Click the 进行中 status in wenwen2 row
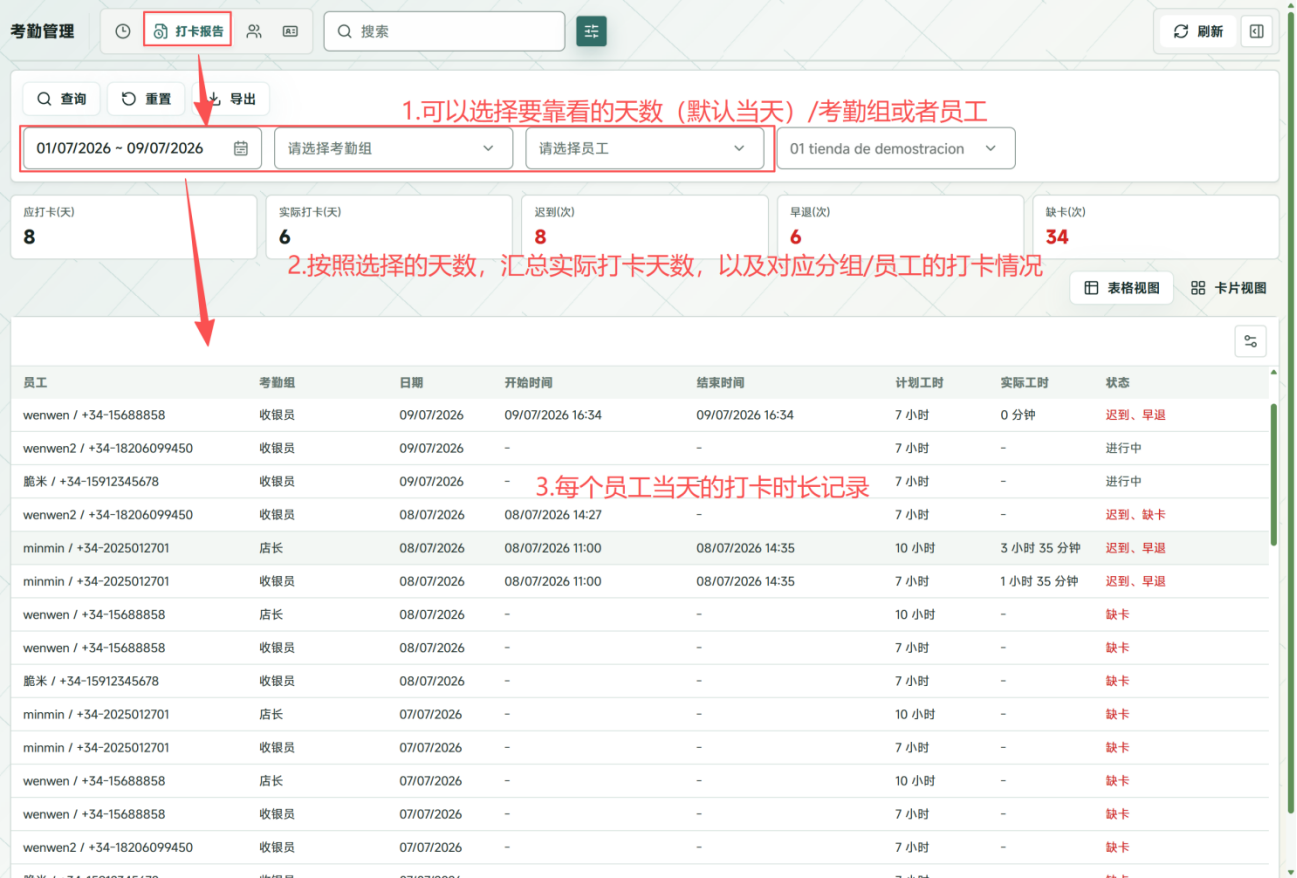 coord(1124,448)
